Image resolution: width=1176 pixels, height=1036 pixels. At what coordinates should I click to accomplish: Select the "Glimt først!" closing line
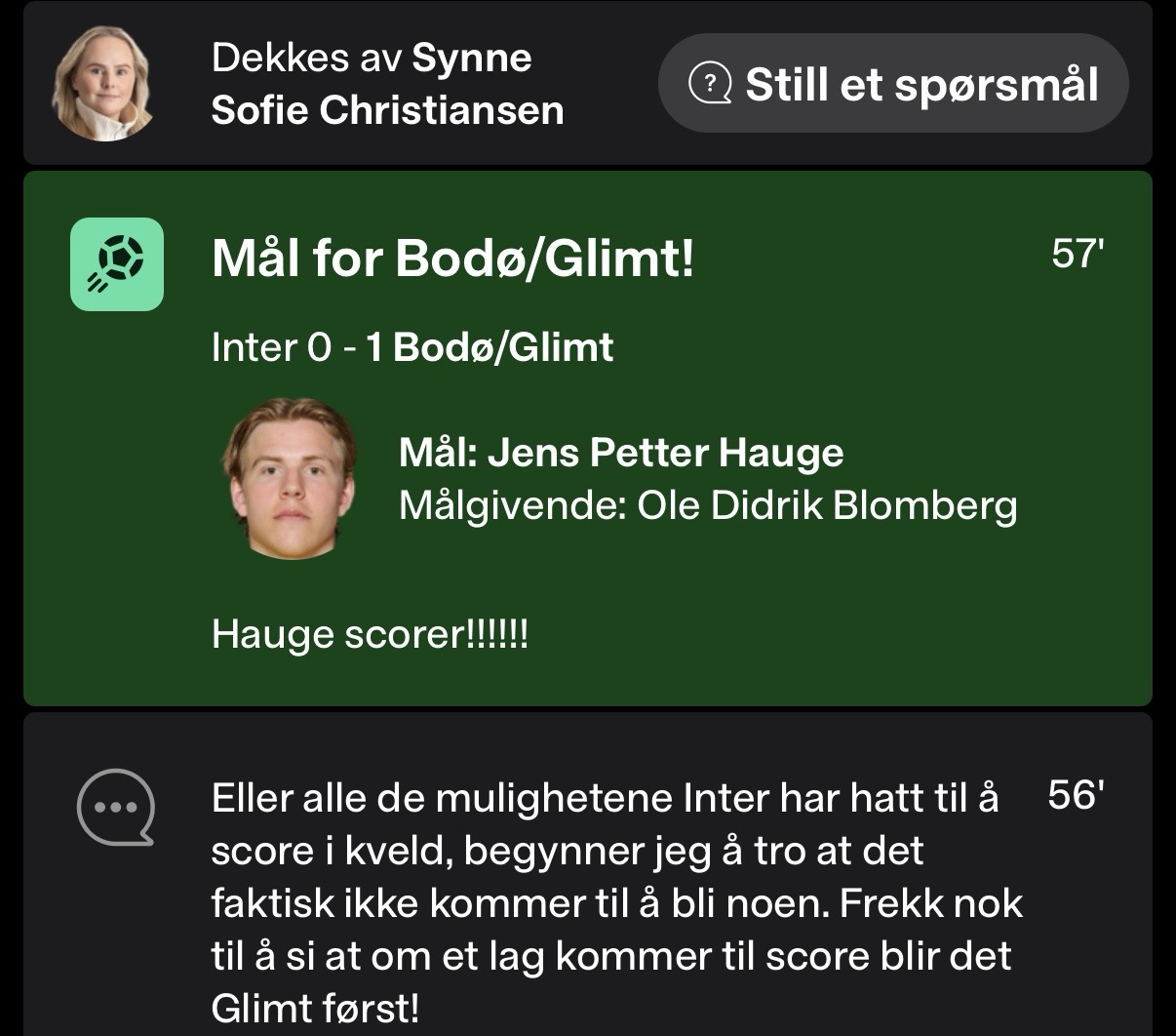[x=315, y=1009]
